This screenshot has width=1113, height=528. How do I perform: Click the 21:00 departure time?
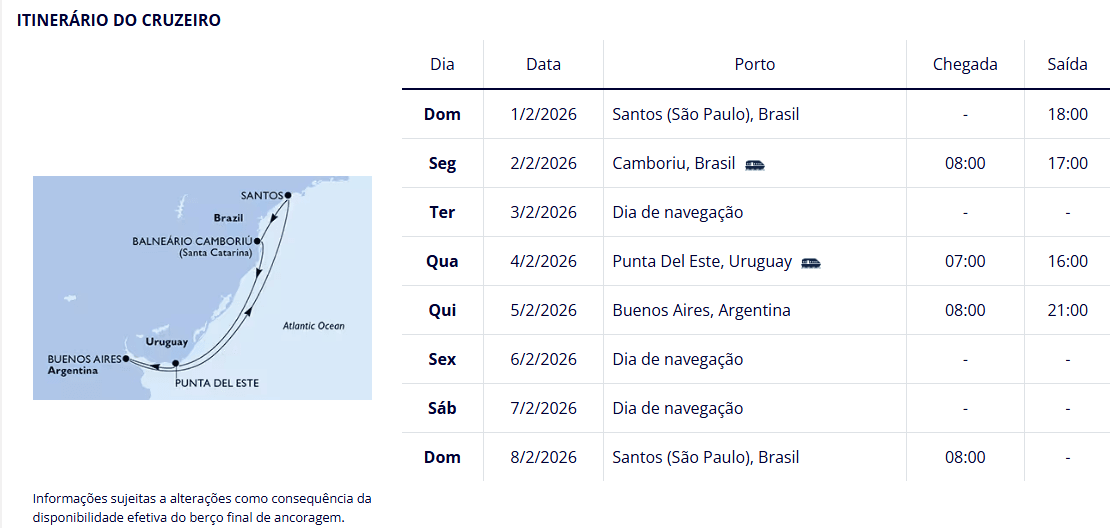pyautogui.click(x=1067, y=310)
